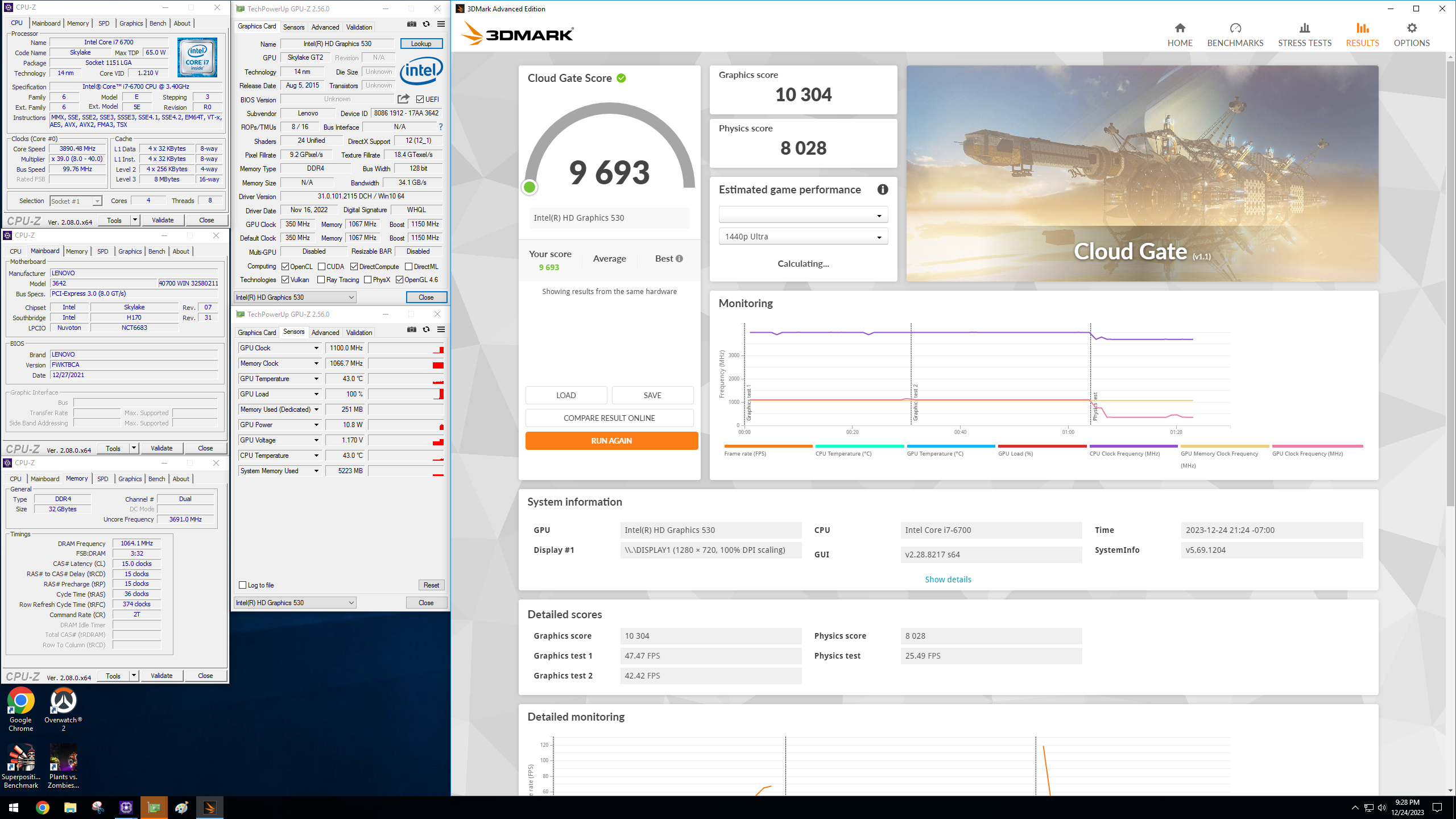
Task: Open the game selection dropdown in Estimated game performance
Action: [x=803, y=215]
